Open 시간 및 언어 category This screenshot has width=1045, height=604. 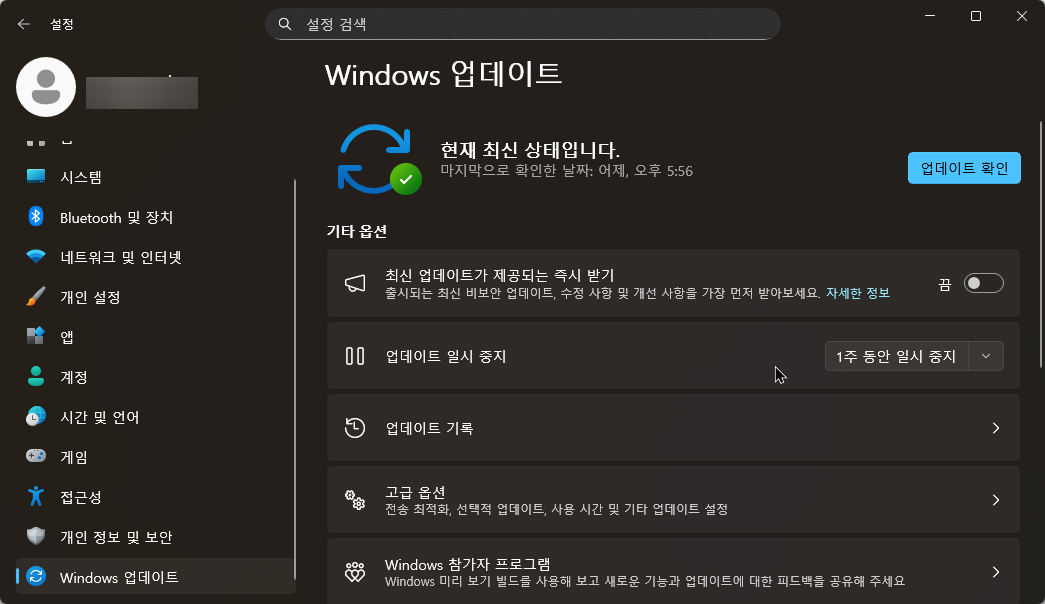155,417
